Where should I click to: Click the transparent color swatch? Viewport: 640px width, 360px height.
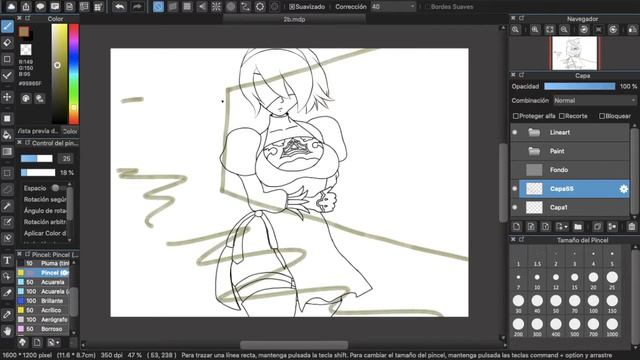[26, 50]
